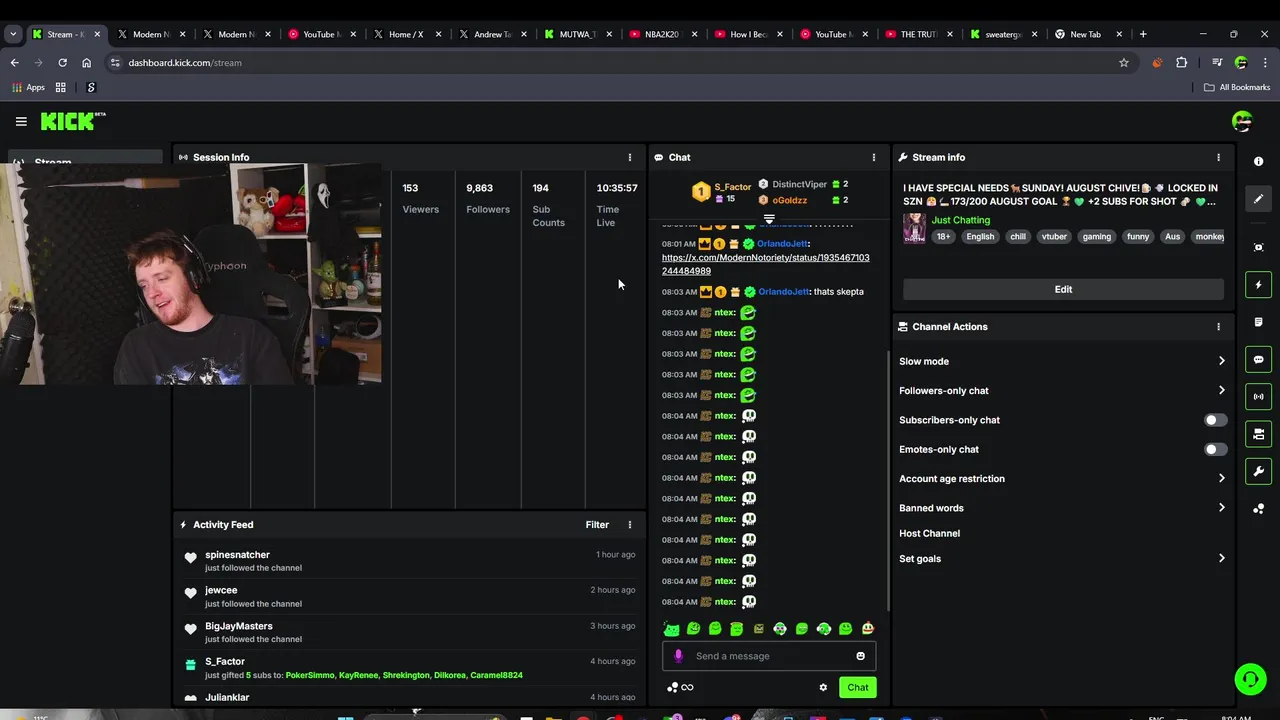Click the BigJayMasters follow entry
Image resolution: width=1280 pixels, height=720 pixels.
(410, 632)
